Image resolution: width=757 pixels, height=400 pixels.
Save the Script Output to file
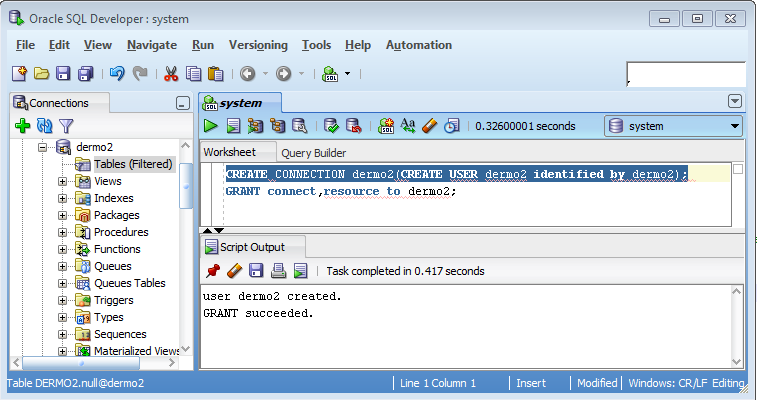click(256, 271)
